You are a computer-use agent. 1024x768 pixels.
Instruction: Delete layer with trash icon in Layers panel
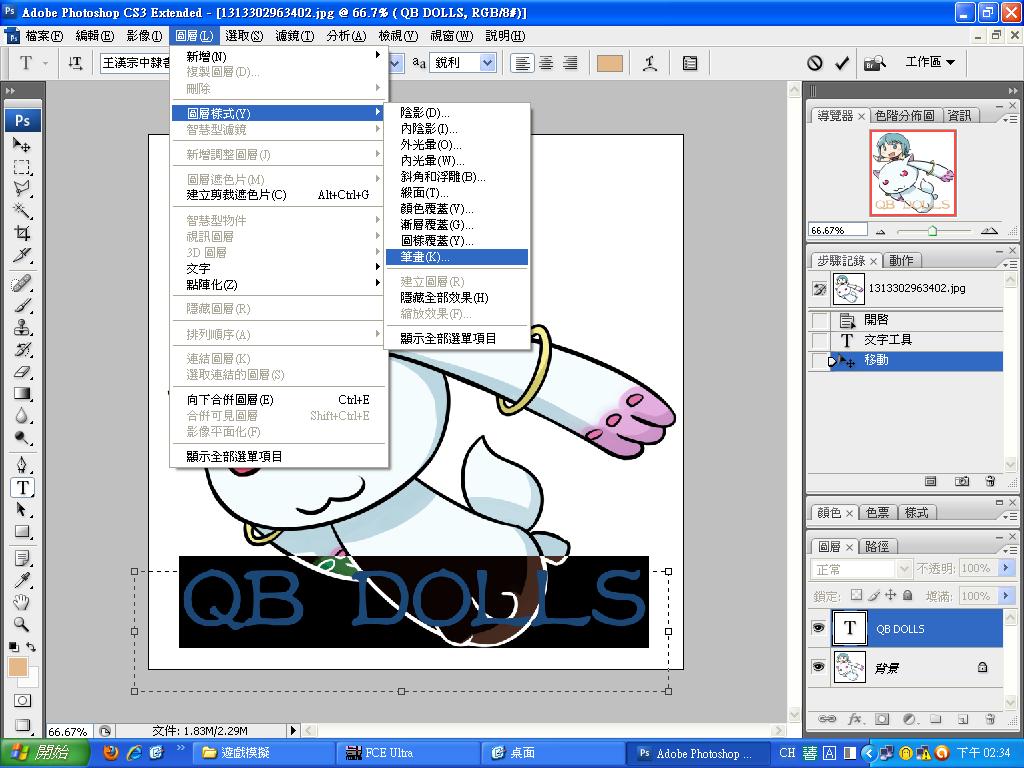click(990, 719)
